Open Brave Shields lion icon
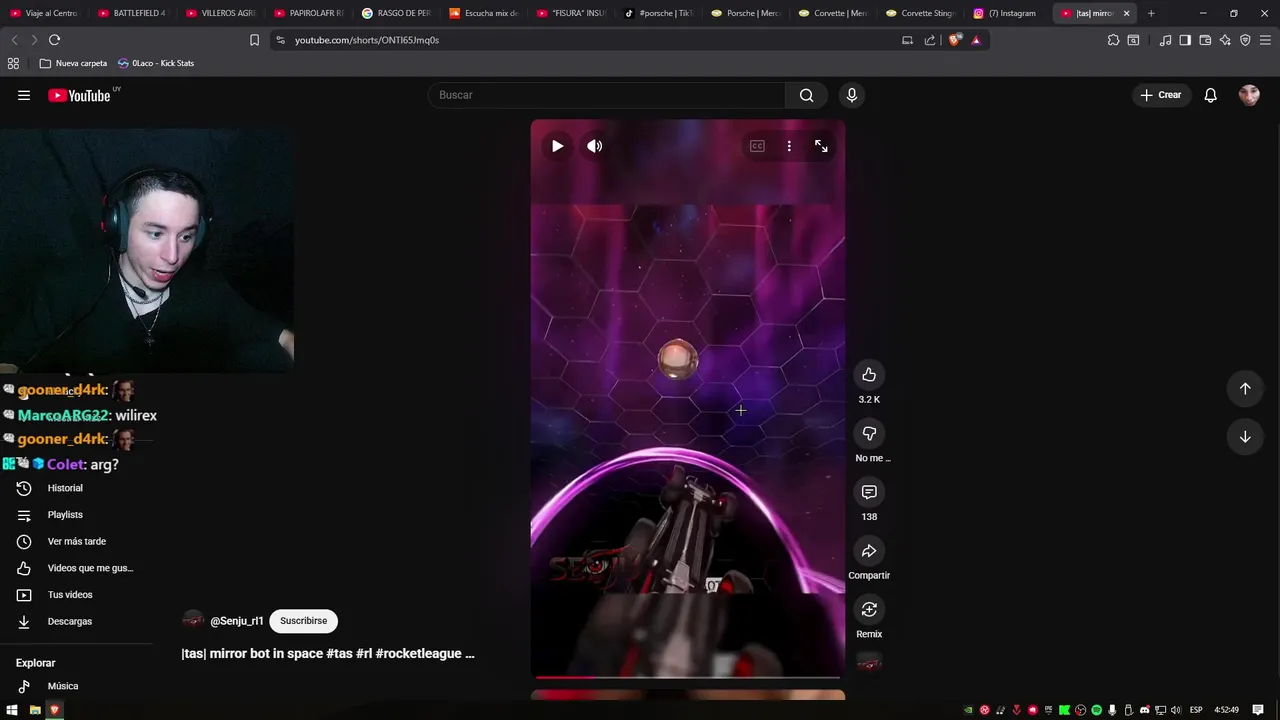The width and height of the screenshot is (1280, 720). pos(954,40)
